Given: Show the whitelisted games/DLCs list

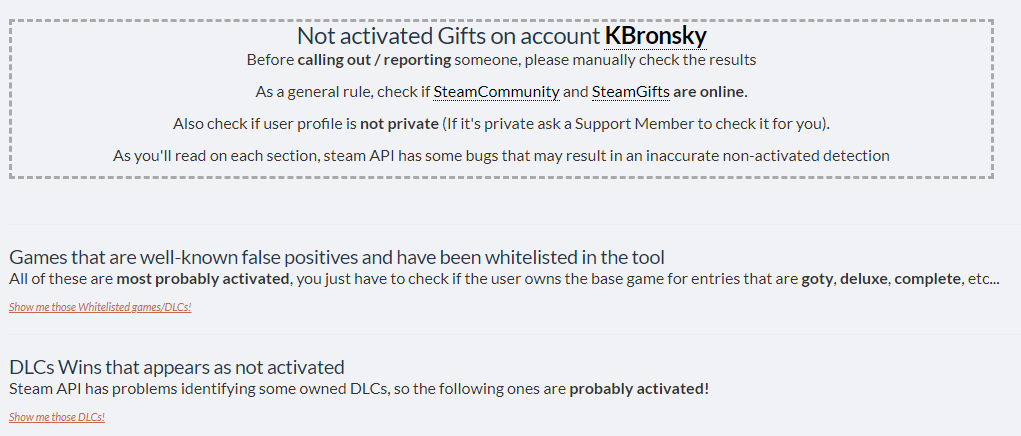Looking at the screenshot, I should 100,307.
